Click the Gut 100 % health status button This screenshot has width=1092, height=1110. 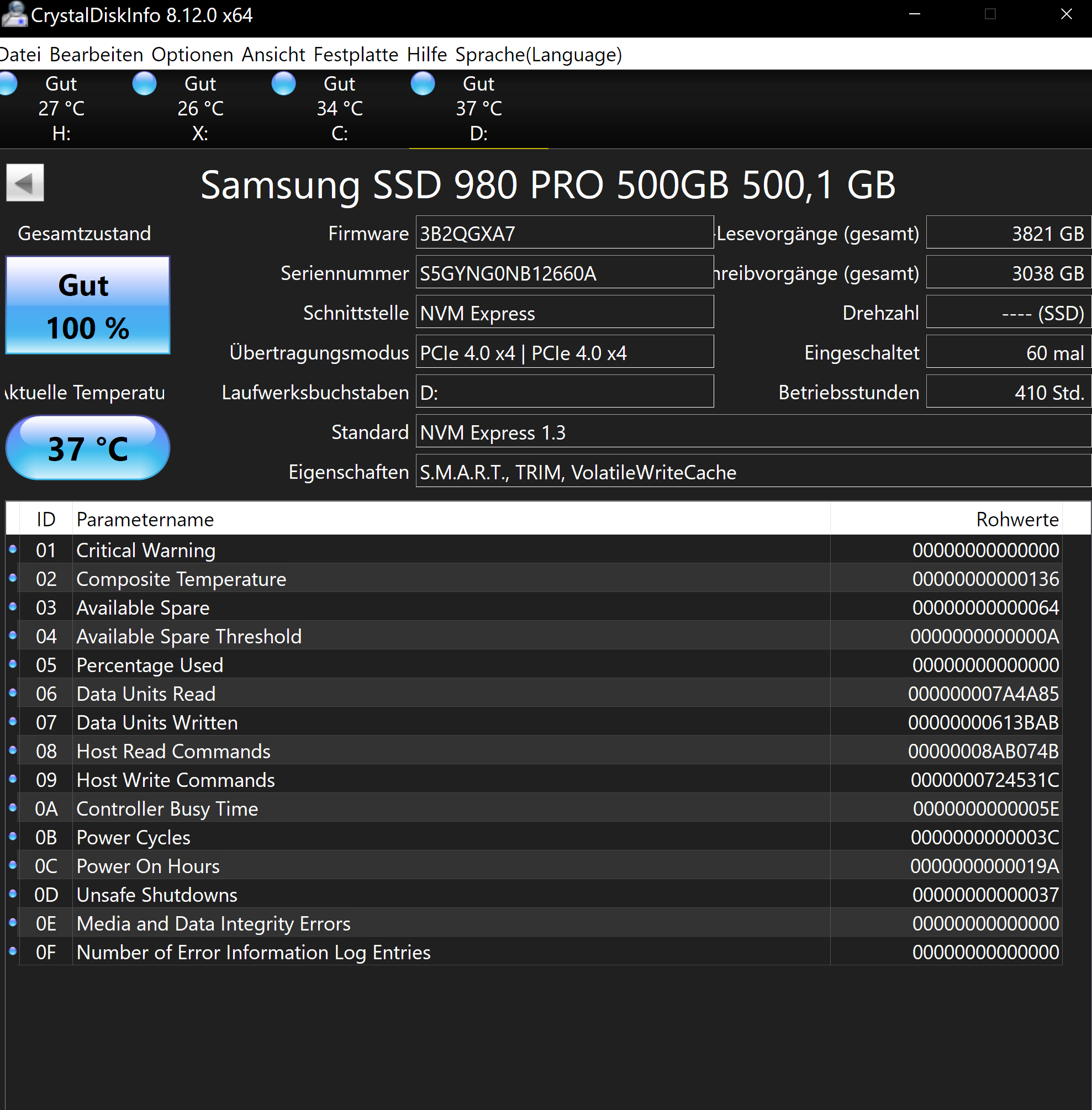[88, 305]
